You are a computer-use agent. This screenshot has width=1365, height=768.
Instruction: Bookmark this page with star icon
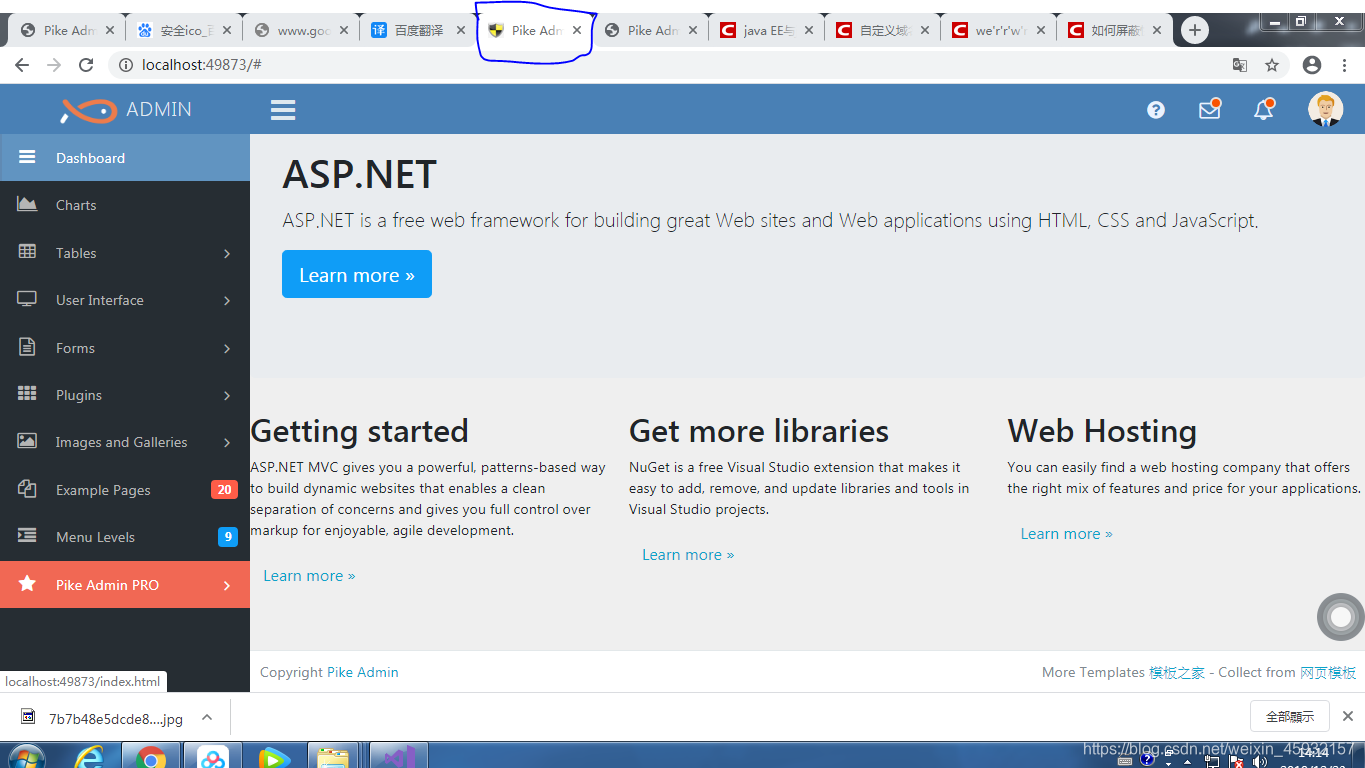tap(1272, 65)
